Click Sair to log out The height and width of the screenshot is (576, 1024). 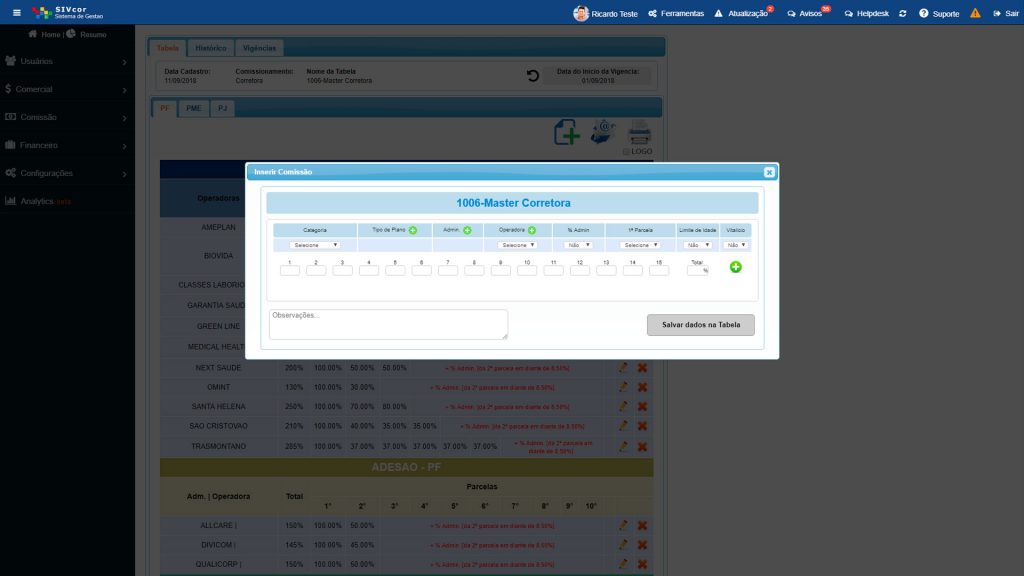pyautogui.click(x=1006, y=14)
